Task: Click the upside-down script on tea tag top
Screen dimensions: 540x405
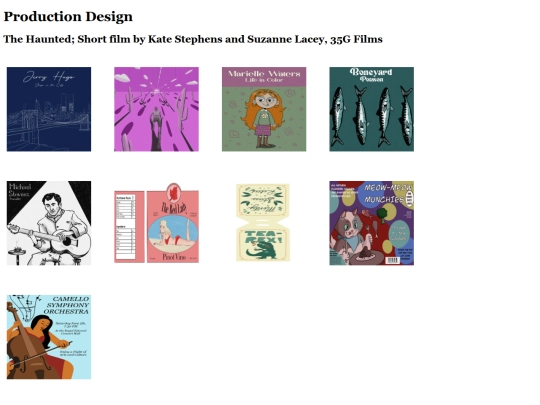Action: pos(263,200)
